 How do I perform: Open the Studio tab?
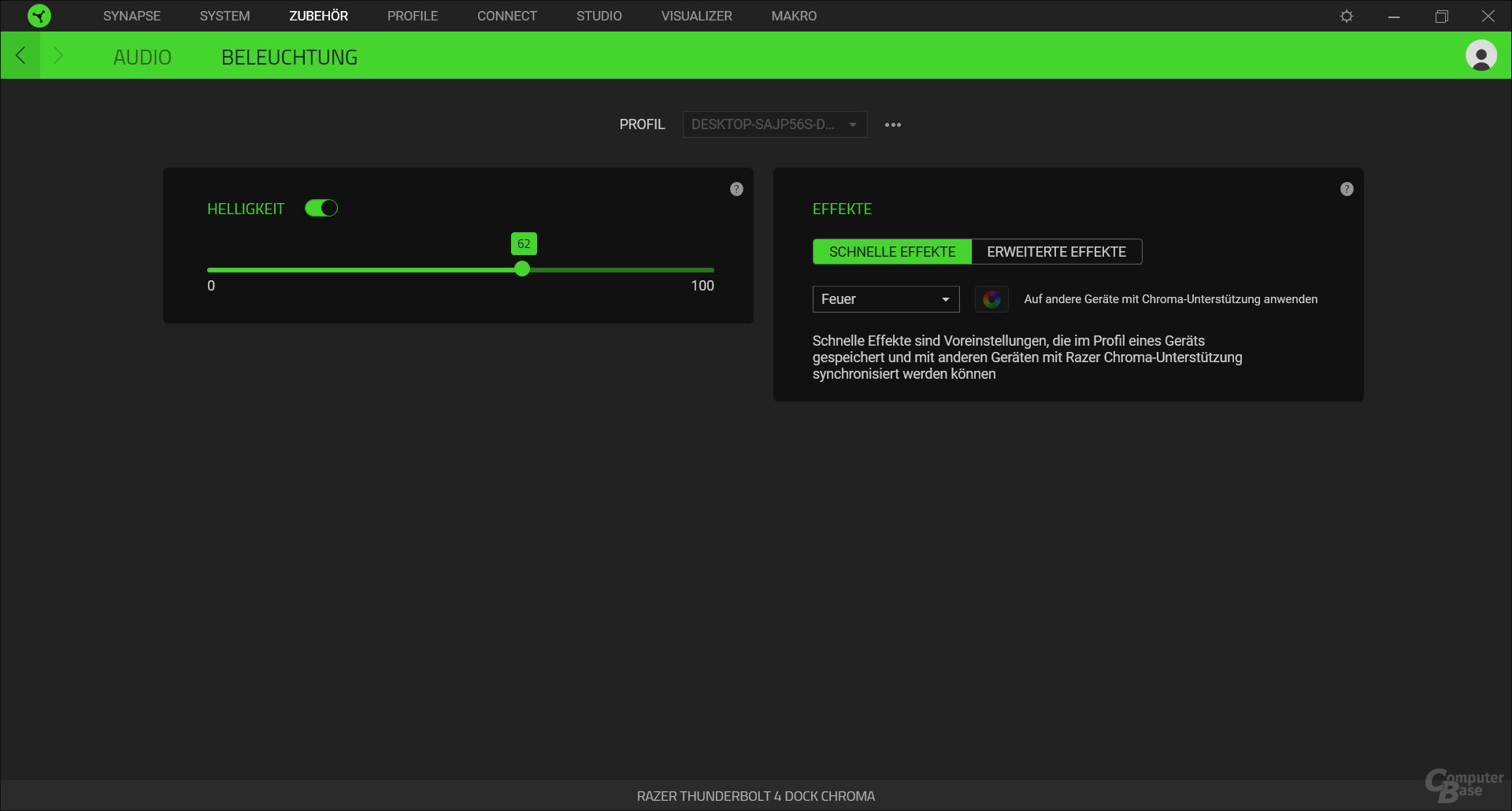click(598, 16)
